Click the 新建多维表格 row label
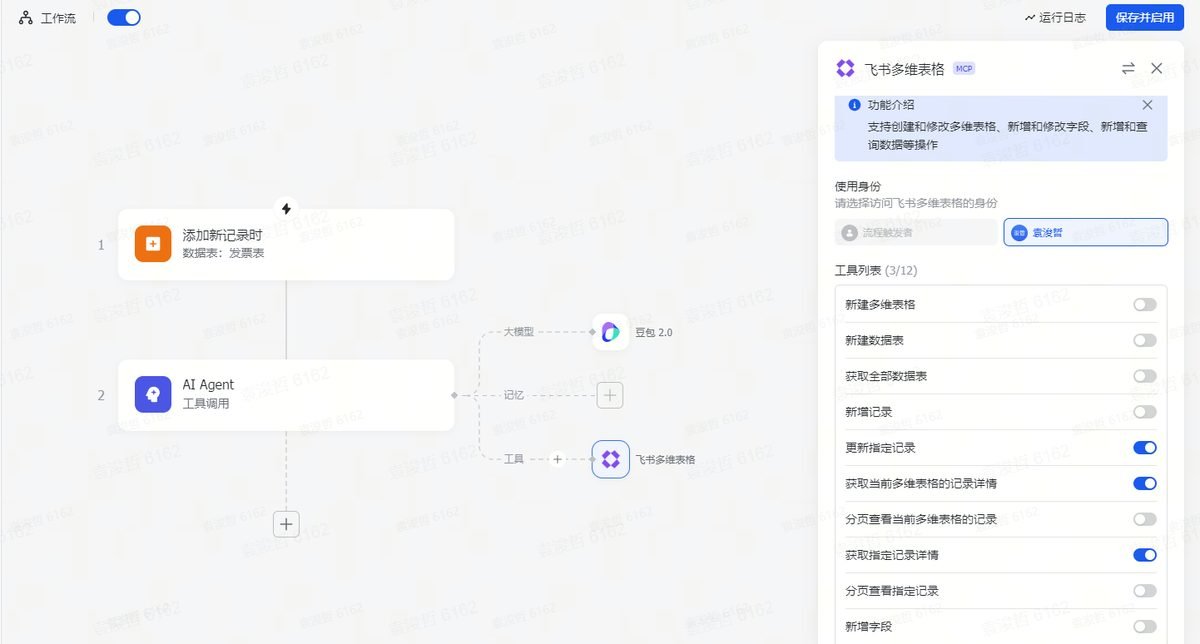The height and width of the screenshot is (644, 1200). 880,304
